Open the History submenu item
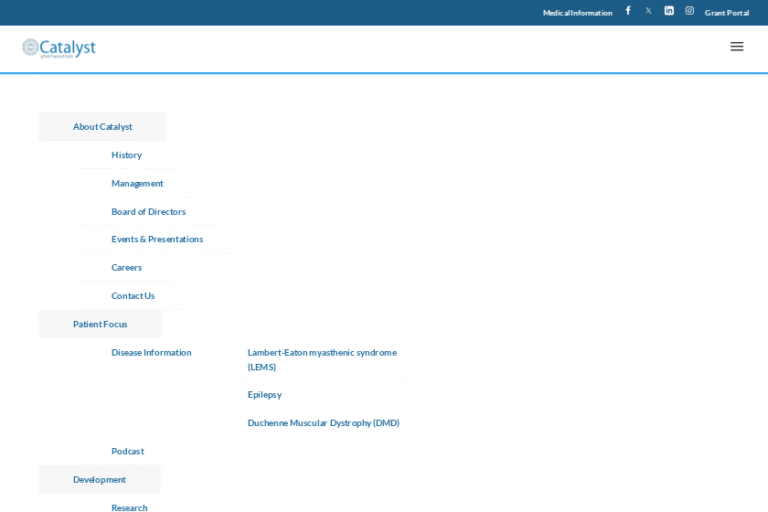The image size is (768, 512). [126, 155]
